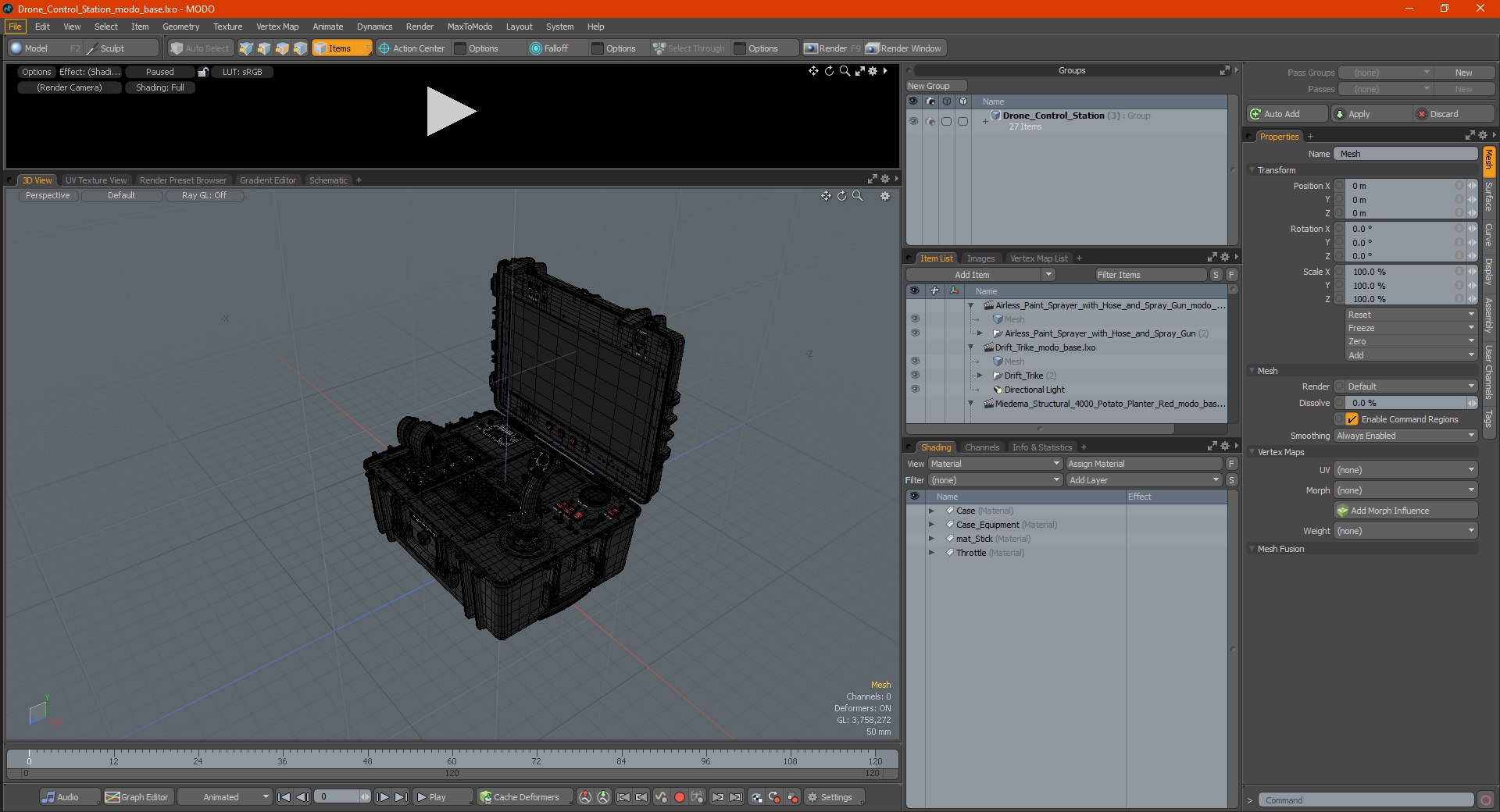This screenshot has height=812, width=1500.
Task: Open Animated keying mode dropdown
Action: pos(224,797)
